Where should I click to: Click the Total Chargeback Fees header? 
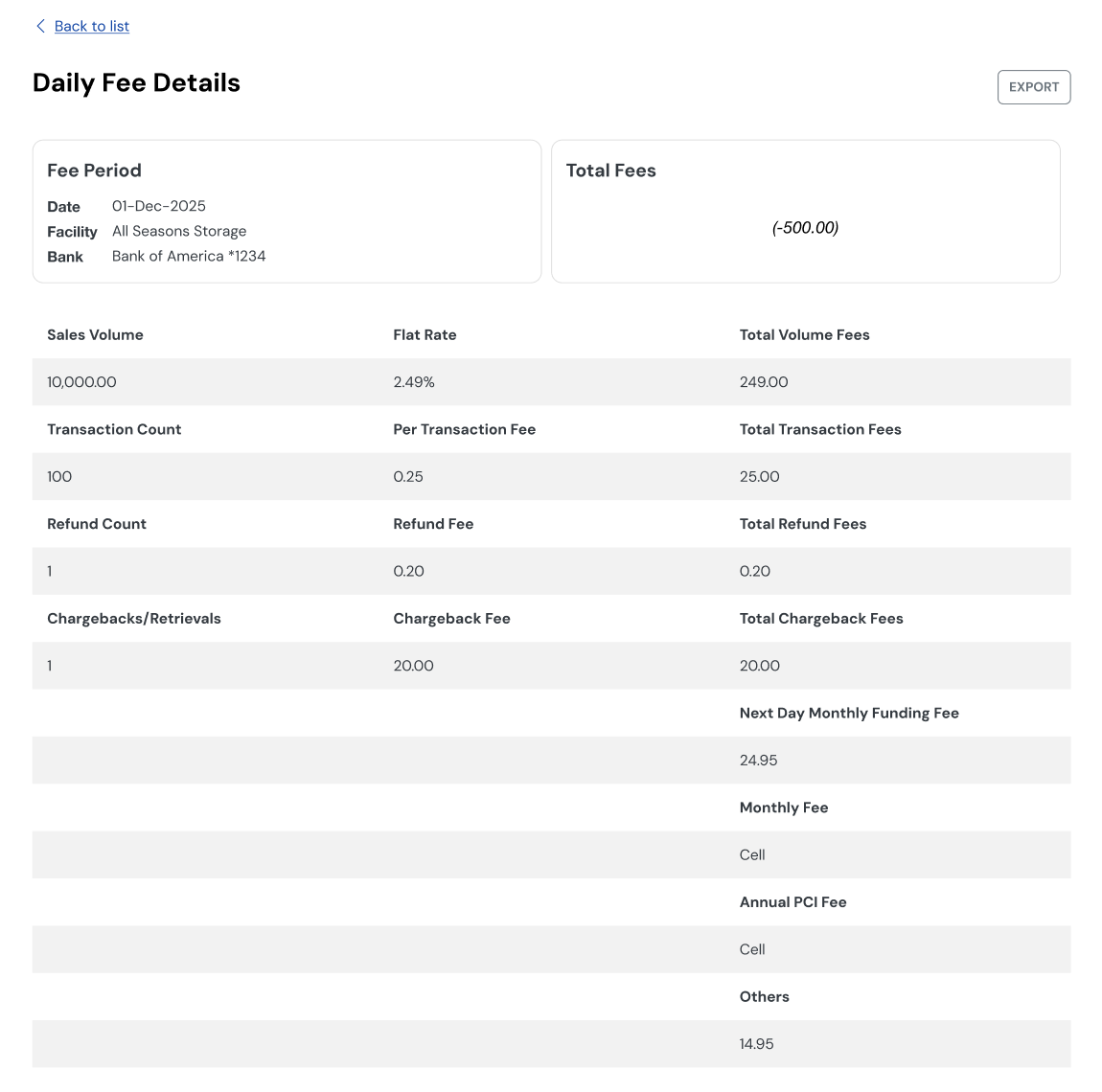tap(821, 619)
